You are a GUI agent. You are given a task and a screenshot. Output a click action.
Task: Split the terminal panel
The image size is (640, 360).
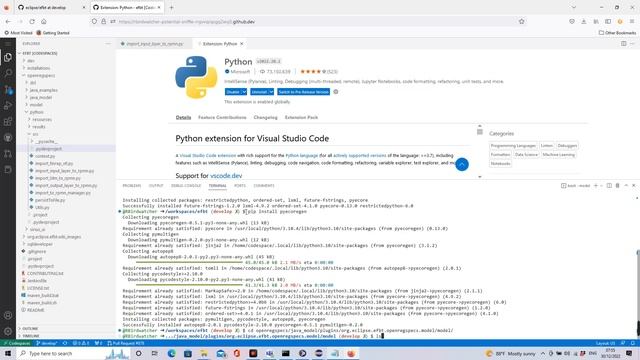pos(609,186)
